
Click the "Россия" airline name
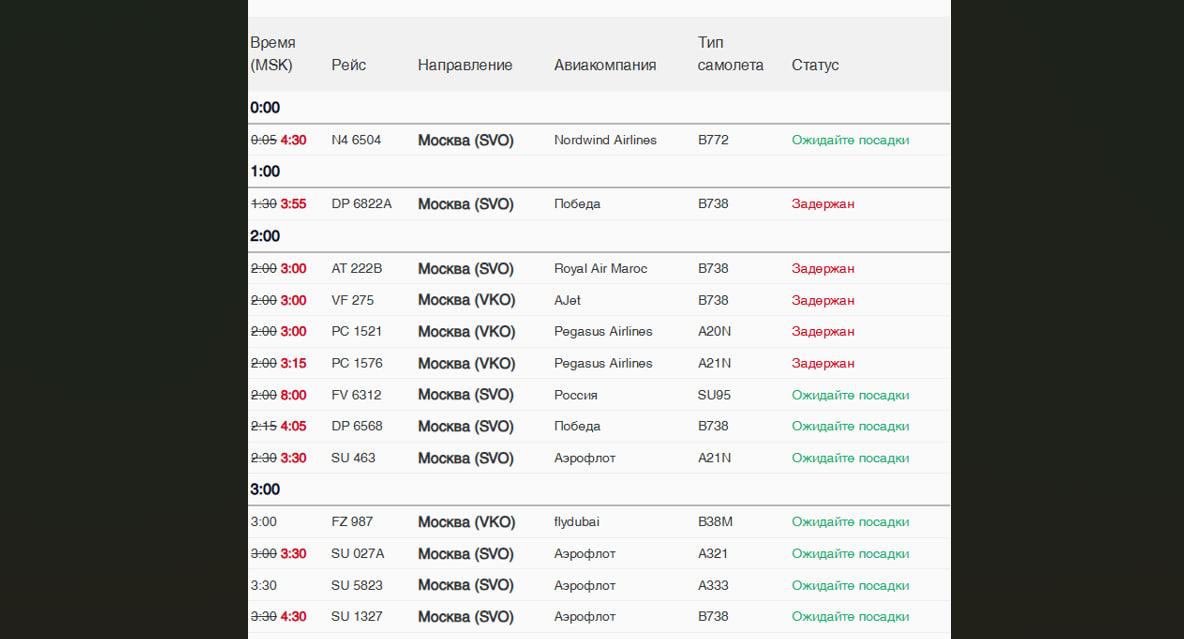point(575,395)
